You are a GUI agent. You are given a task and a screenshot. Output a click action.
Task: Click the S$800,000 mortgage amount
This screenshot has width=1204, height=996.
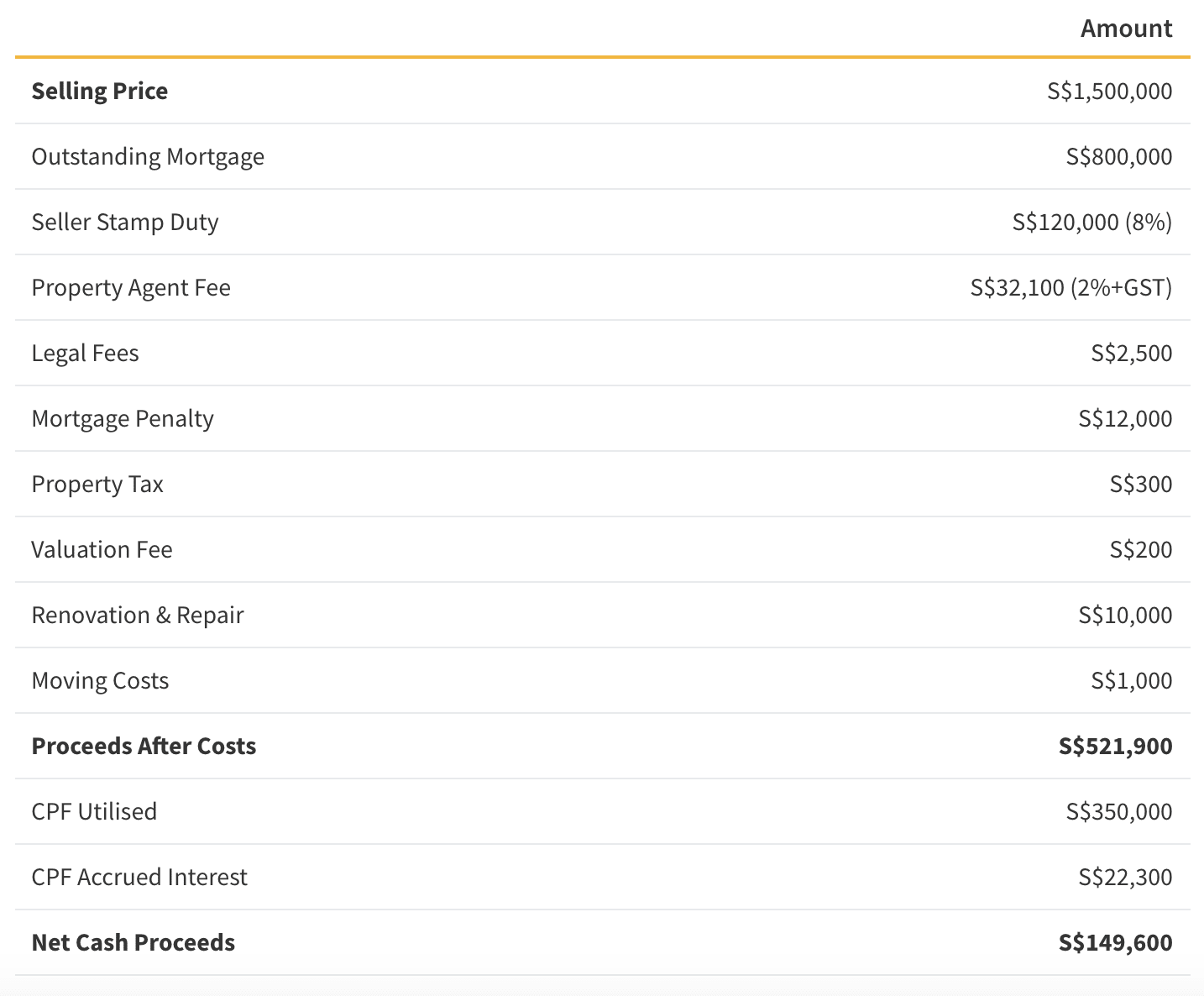[1119, 156]
